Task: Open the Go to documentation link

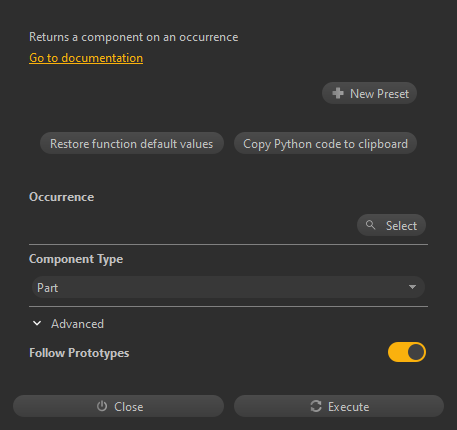Action: click(86, 58)
